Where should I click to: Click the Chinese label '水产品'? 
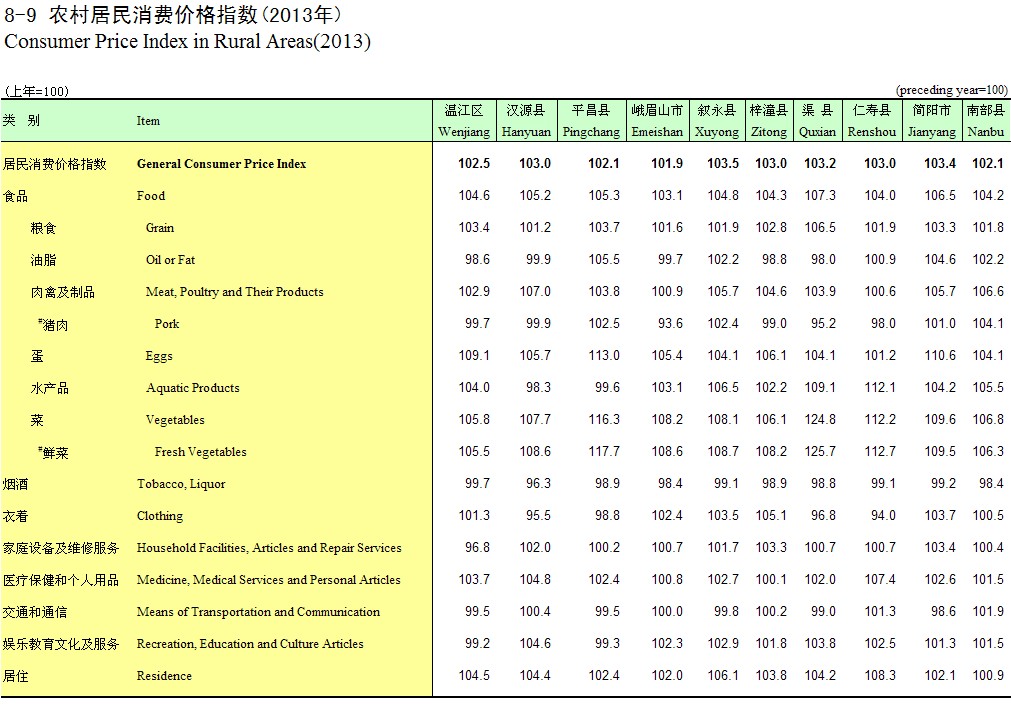click(50, 388)
